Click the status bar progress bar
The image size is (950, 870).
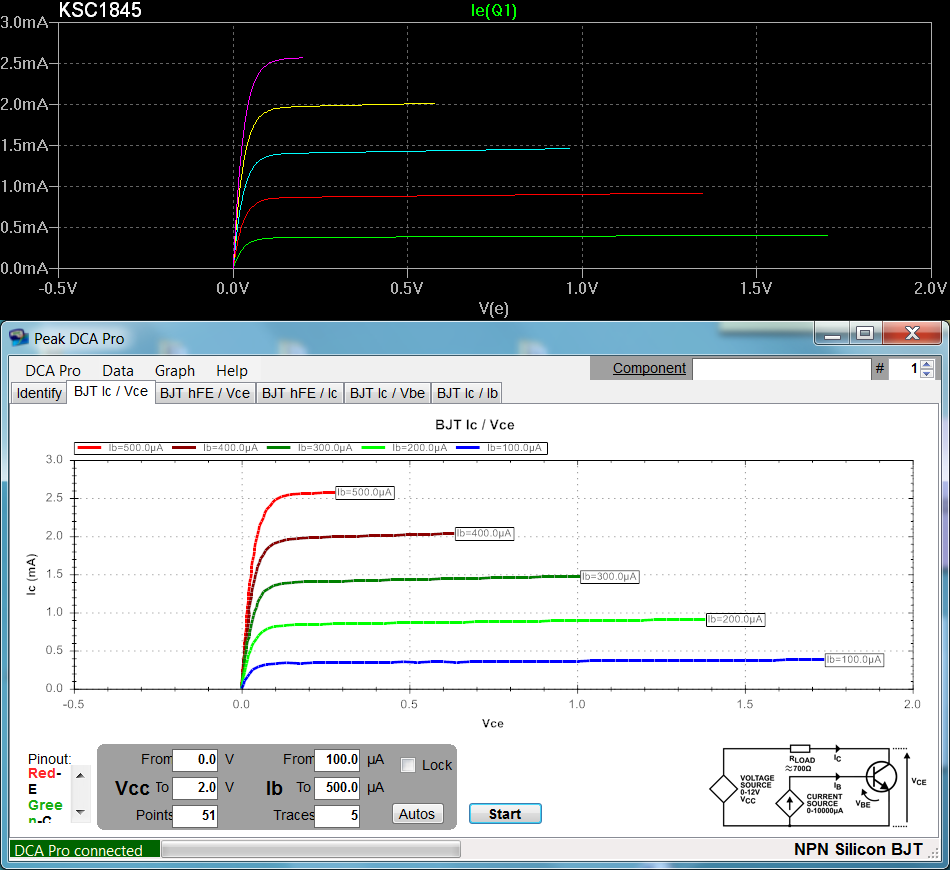(x=311, y=849)
